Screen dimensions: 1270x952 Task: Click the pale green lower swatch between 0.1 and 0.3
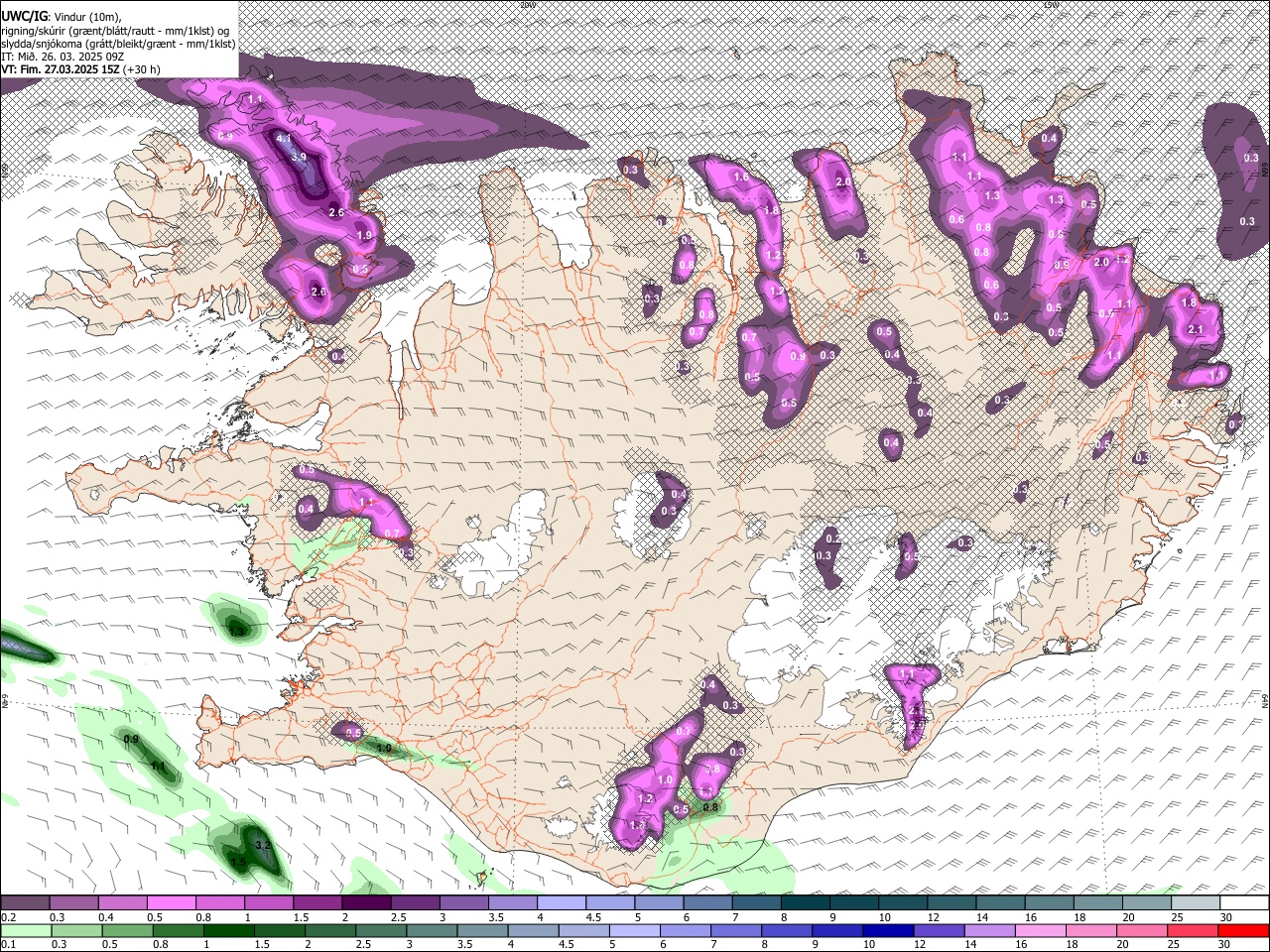tap(25, 930)
